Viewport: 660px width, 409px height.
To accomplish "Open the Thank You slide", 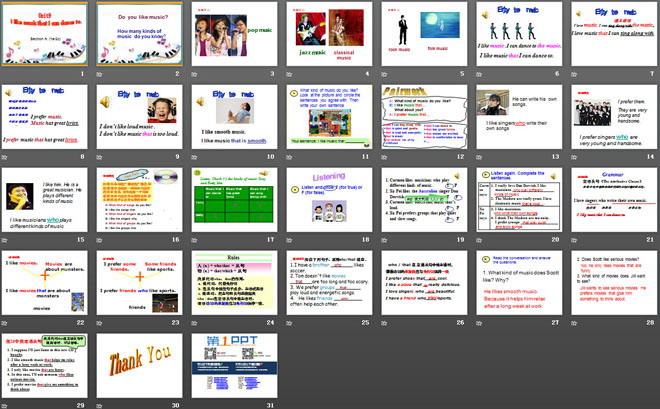I will [138, 367].
